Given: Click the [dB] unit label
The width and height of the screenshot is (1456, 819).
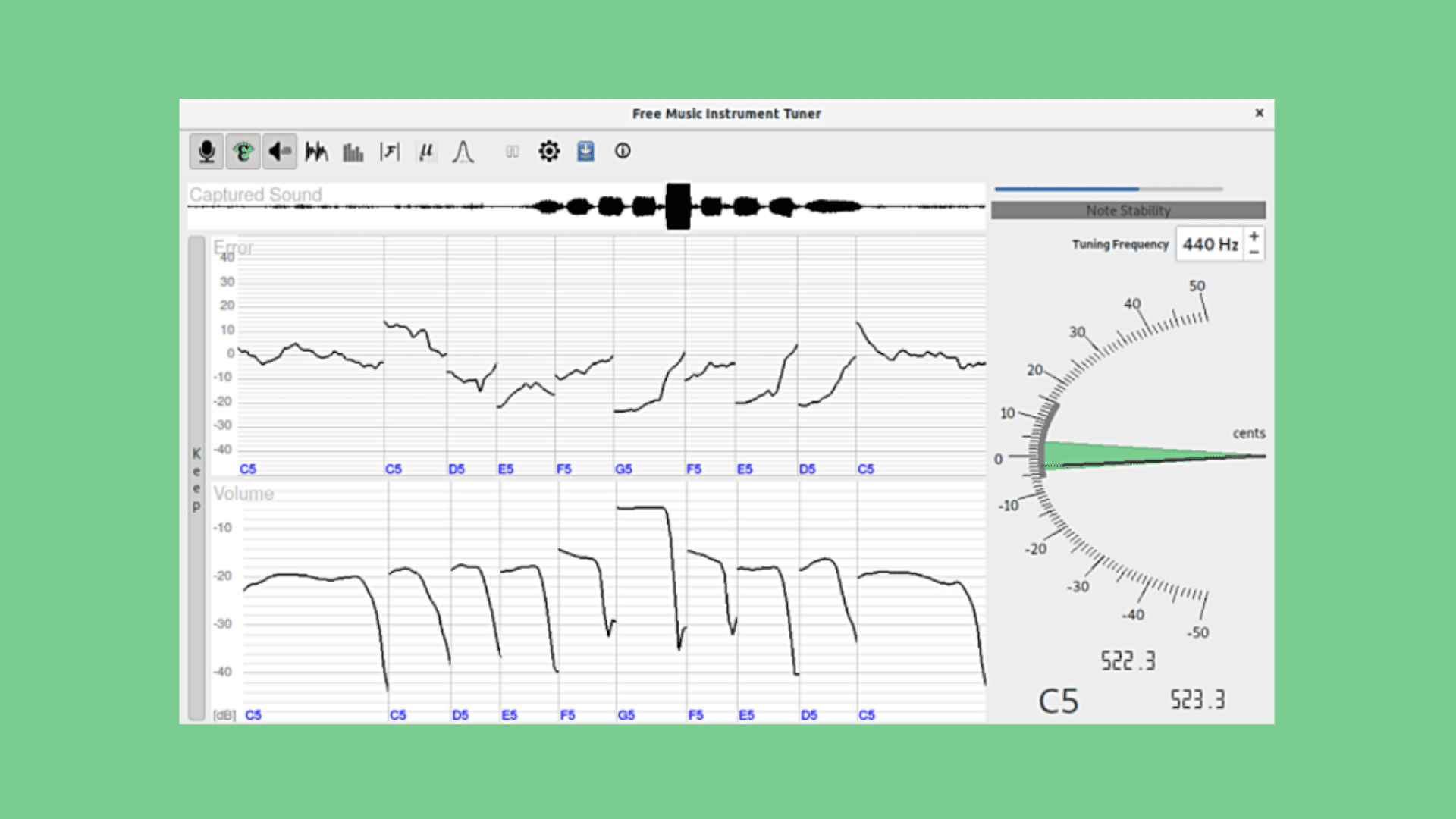Looking at the screenshot, I should [224, 715].
